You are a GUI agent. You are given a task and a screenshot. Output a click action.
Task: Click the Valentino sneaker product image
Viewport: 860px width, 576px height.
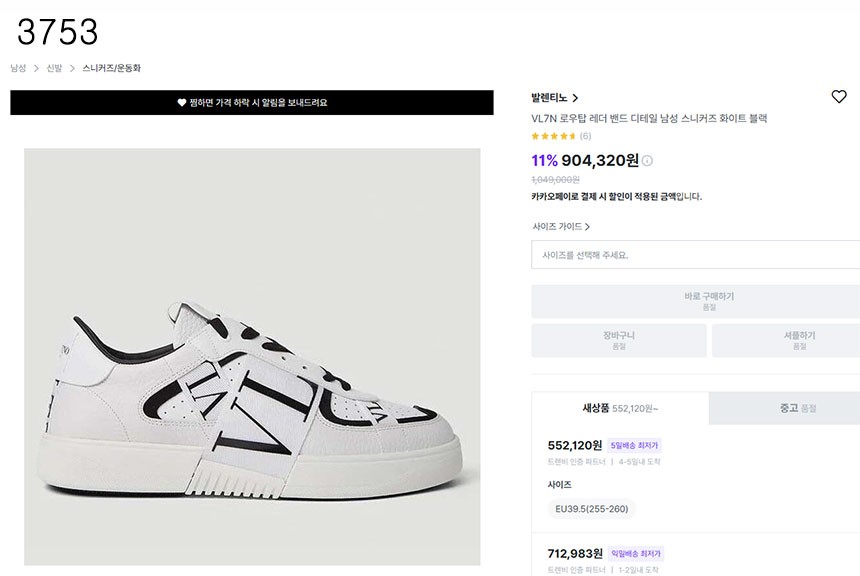252,357
